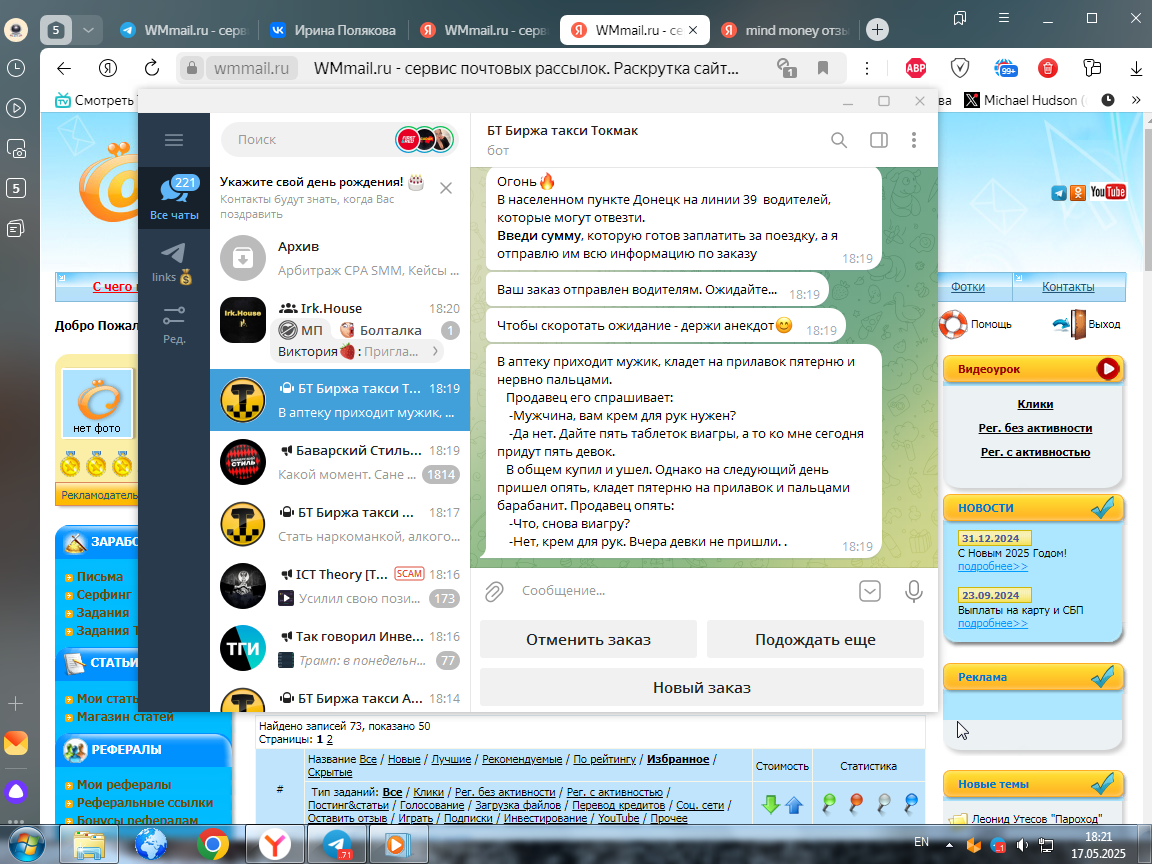
Task: Open the AdBlock Plus extension
Action: (915, 68)
